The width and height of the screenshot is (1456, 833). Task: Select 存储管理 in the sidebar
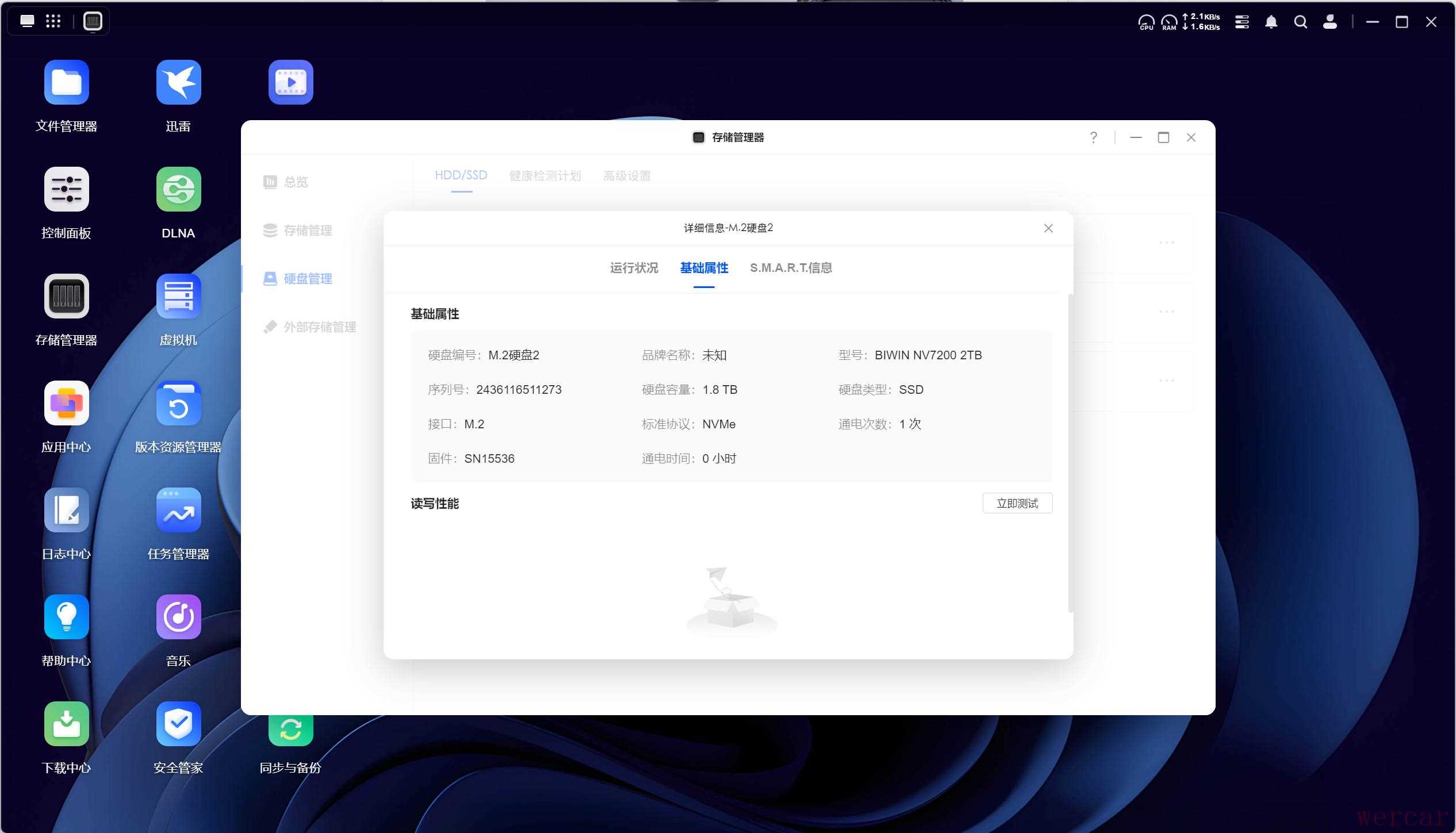click(308, 231)
